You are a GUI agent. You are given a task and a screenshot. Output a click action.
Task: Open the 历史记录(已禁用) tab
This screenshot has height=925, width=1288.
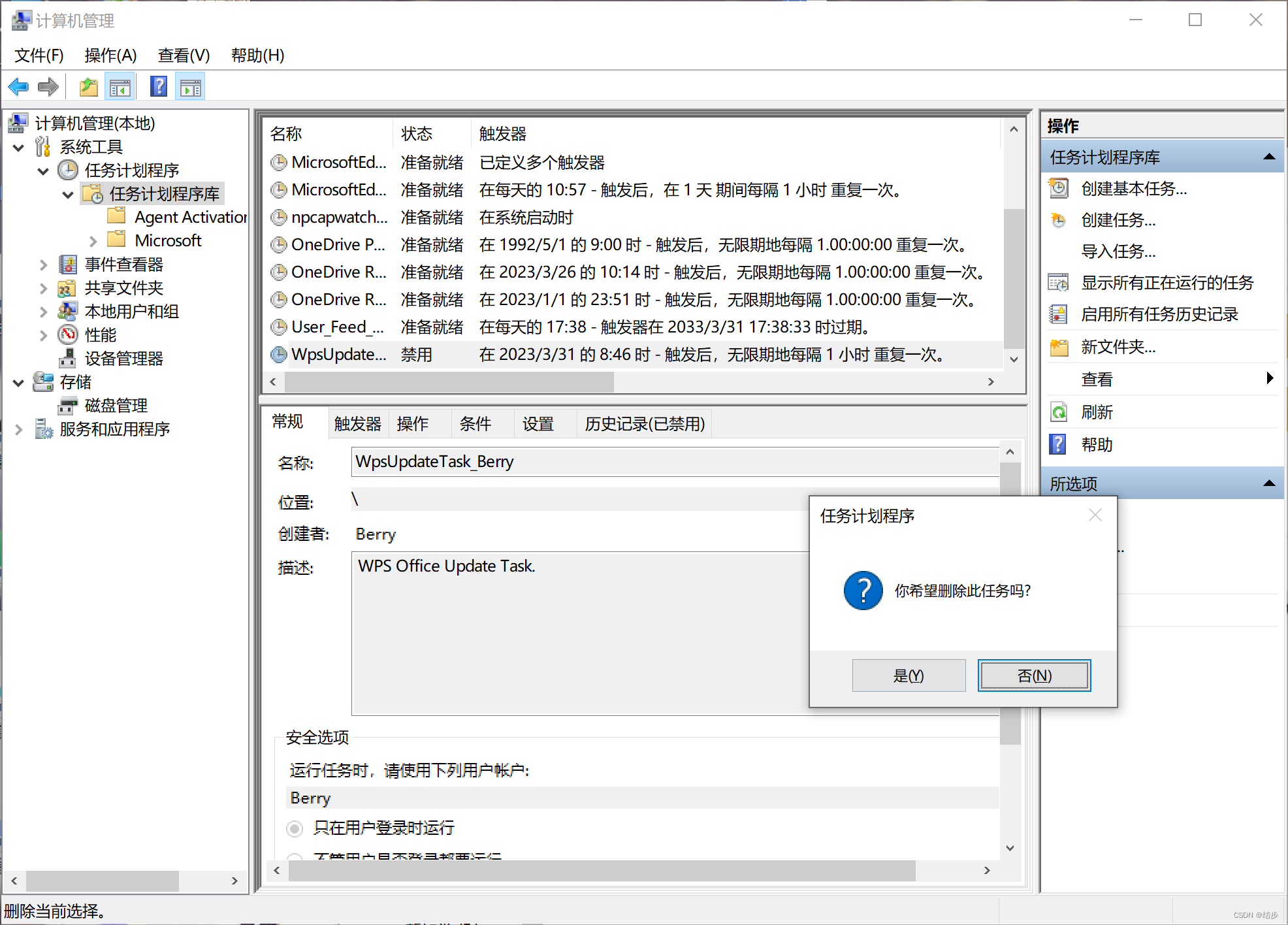pos(644,424)
